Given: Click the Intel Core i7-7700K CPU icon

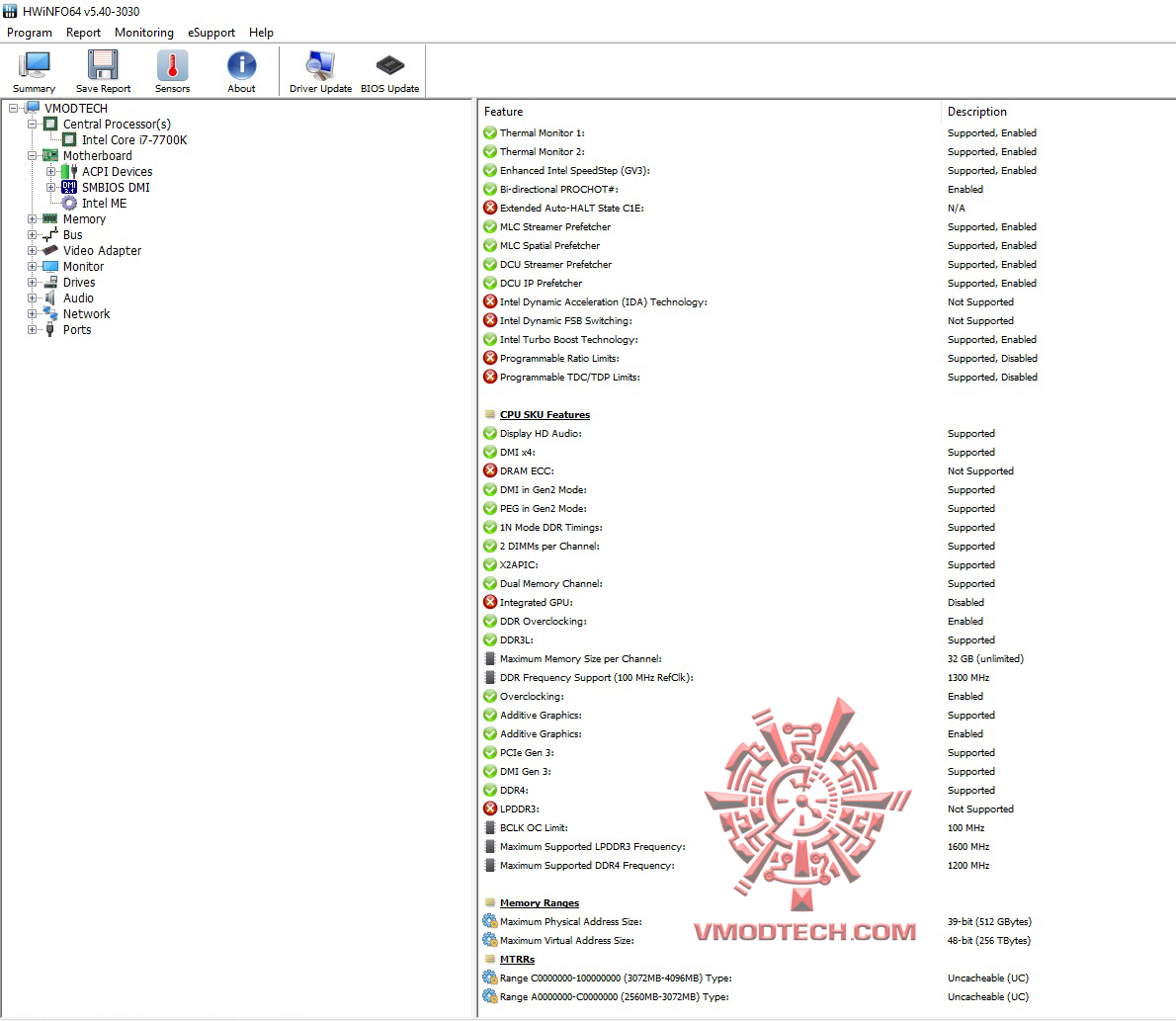Looking at the screenshot, I should (x=69, y=139).
